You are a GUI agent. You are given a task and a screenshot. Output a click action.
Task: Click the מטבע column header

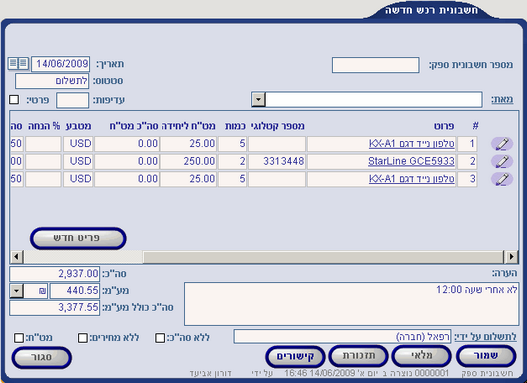pos(78,126)
